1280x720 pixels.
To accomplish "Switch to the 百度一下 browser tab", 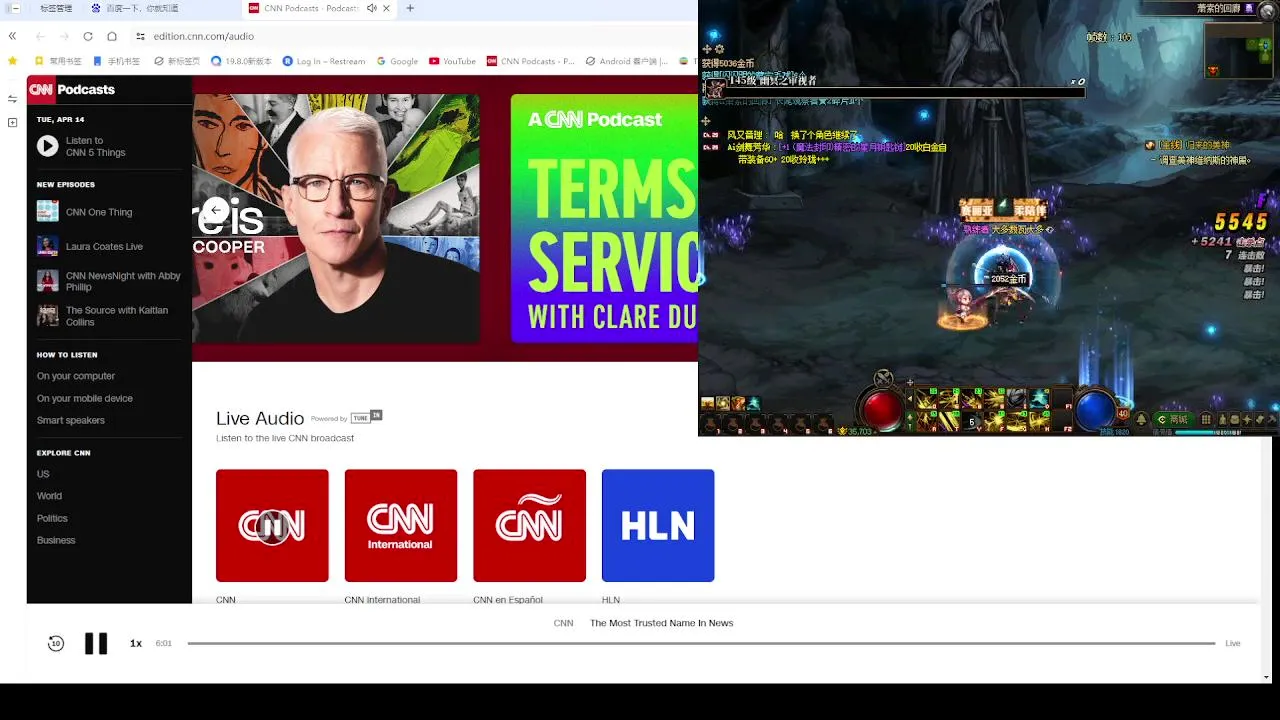I will [x=134, y=8].
